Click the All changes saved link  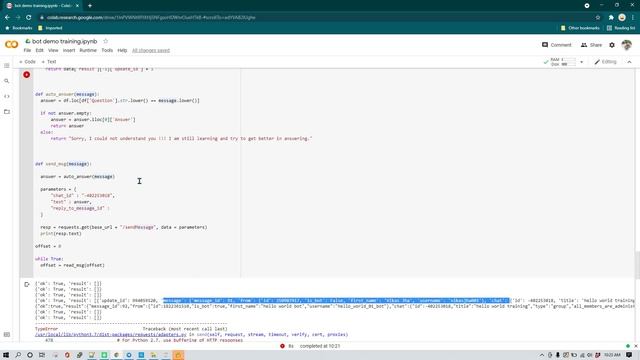tap(151, 50)
